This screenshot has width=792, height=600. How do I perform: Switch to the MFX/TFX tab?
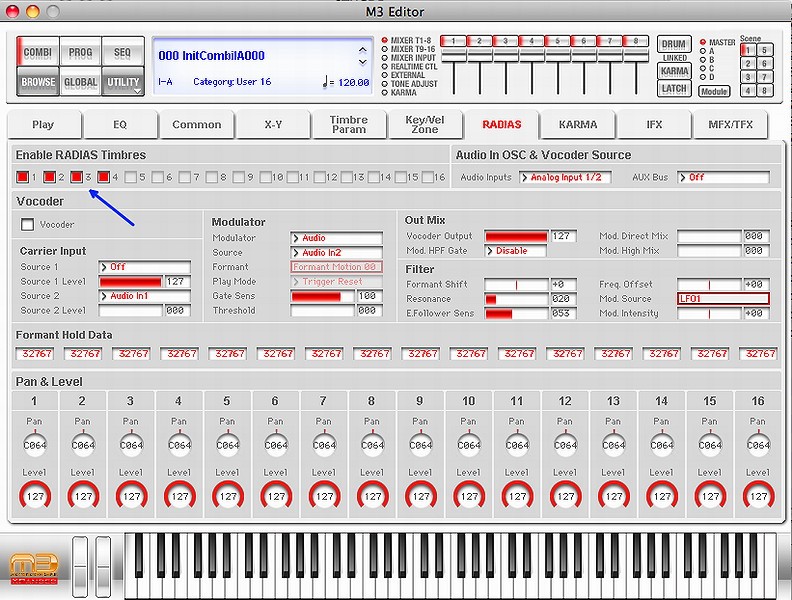pos(730,124)
